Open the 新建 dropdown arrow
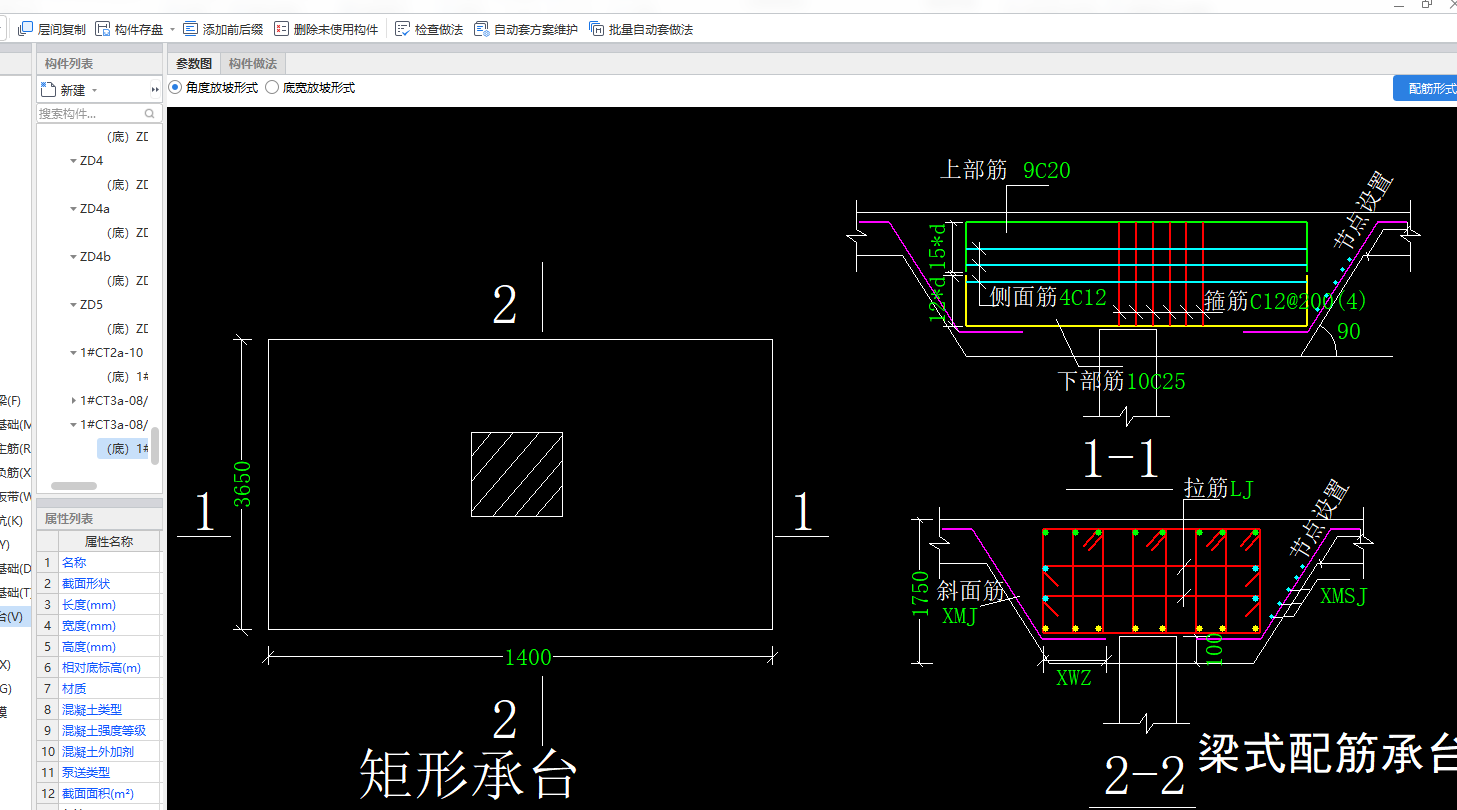This screenshot has height=810, width=1457. [94, 91]
